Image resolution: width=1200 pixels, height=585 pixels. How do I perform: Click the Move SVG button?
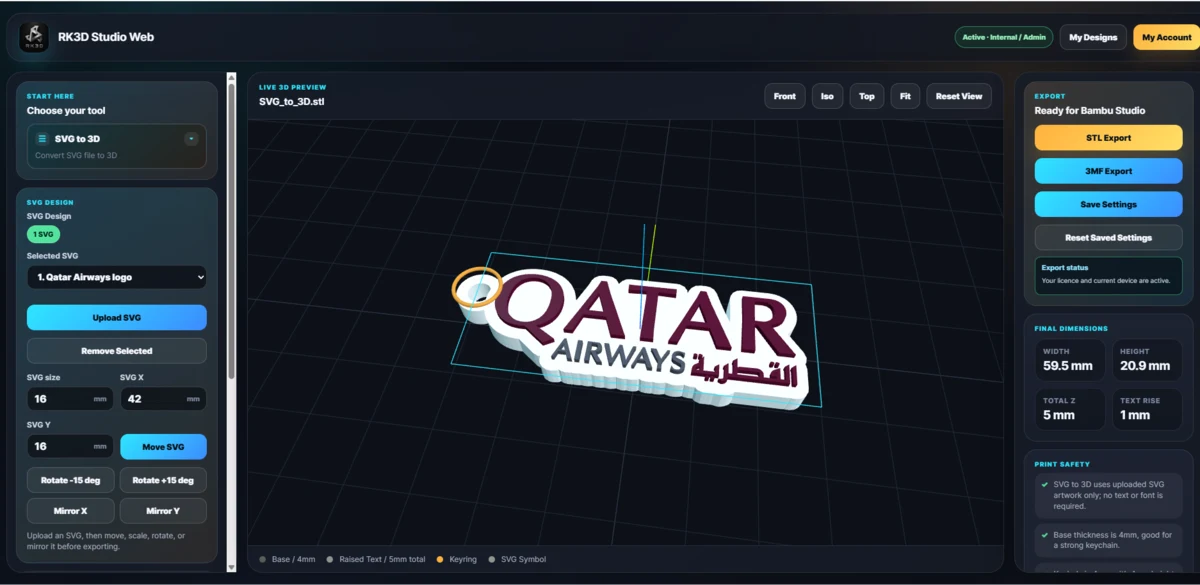click(x=163, y=447)
